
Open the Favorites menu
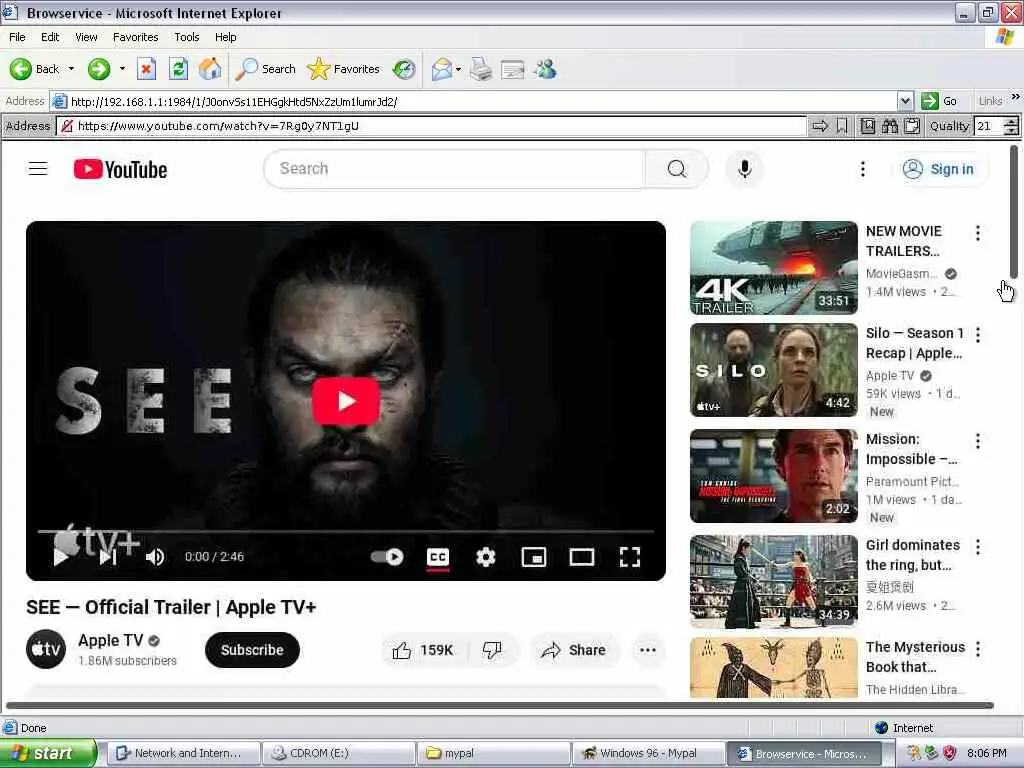[x=135, y=37]
